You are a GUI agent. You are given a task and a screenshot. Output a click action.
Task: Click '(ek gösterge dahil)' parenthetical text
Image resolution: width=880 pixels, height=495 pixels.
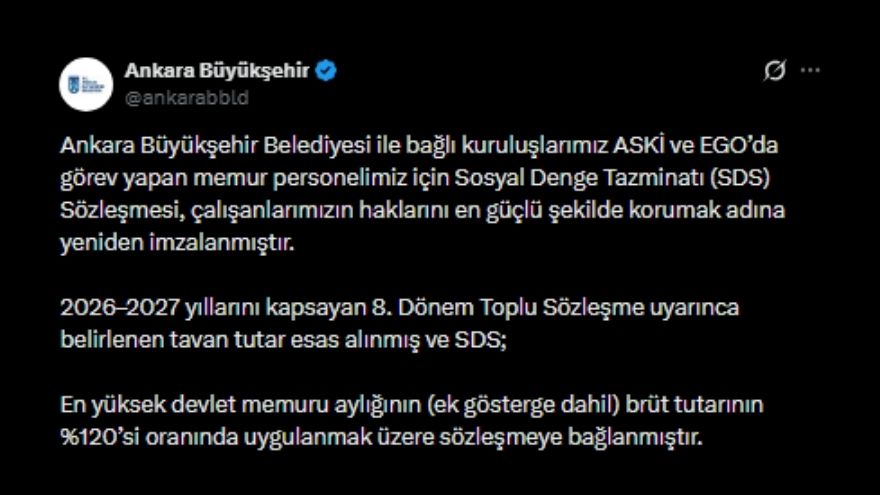pyautogui.click(x=523, y=405)
